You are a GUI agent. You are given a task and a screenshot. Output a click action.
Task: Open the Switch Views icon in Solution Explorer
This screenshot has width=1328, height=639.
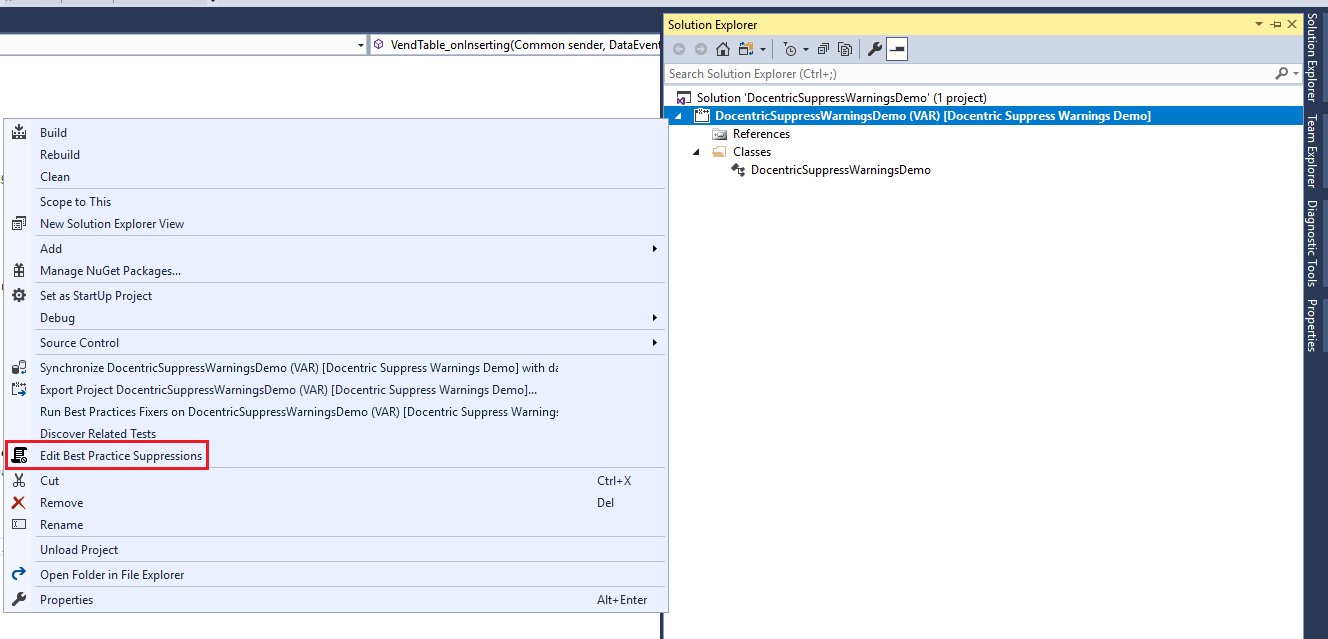tap(746, 48)
